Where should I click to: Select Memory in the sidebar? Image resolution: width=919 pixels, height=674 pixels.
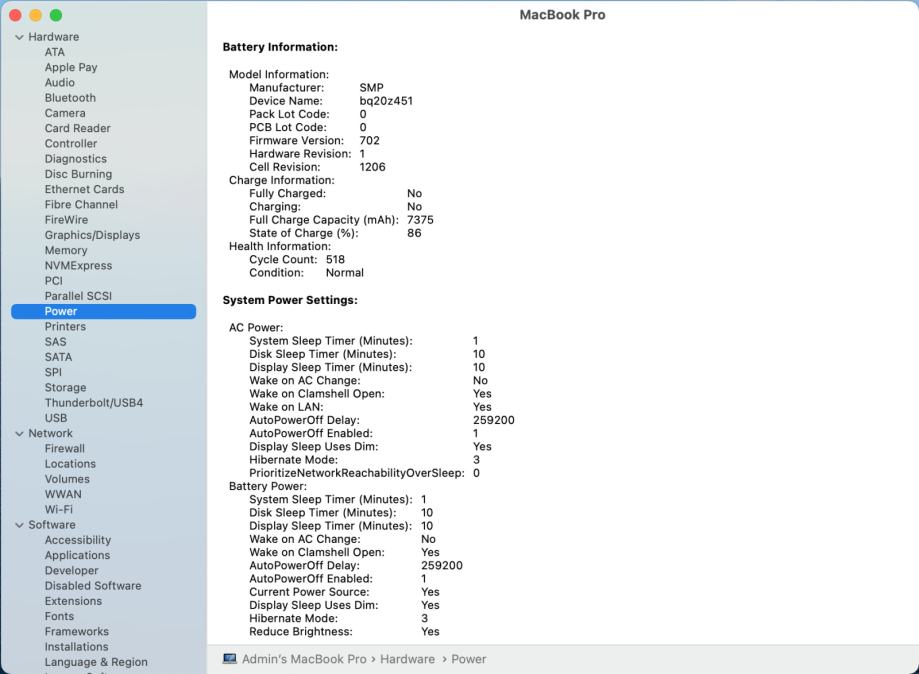pos(66,250)
